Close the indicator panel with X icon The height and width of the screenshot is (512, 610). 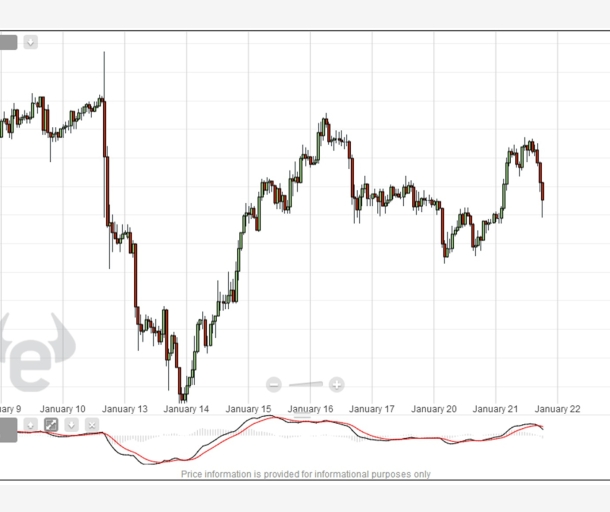coord(92,424)
